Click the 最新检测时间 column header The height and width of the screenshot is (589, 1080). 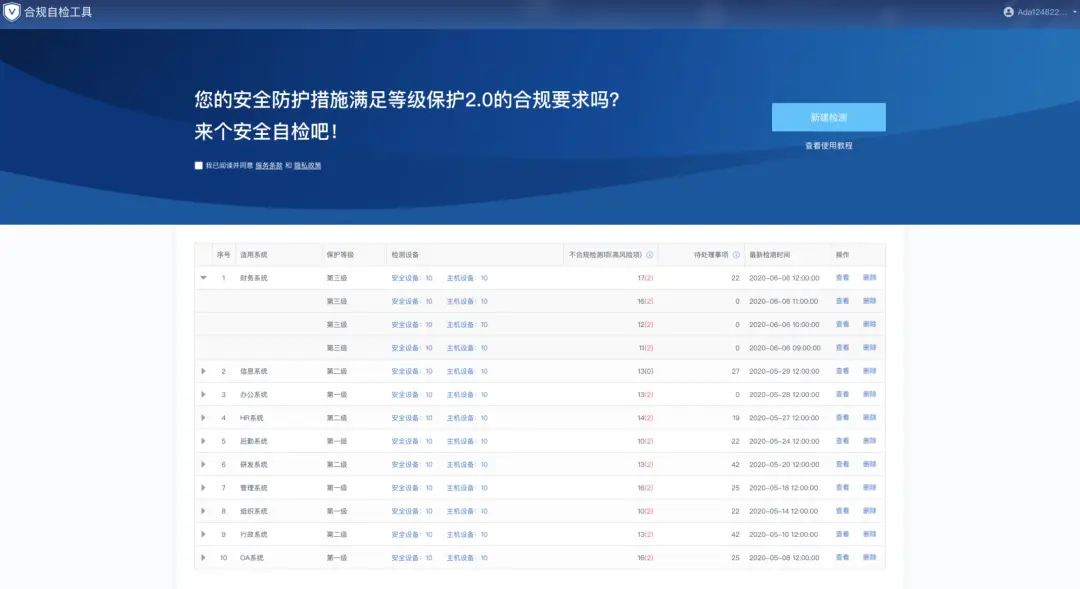[x=770, y=255]
